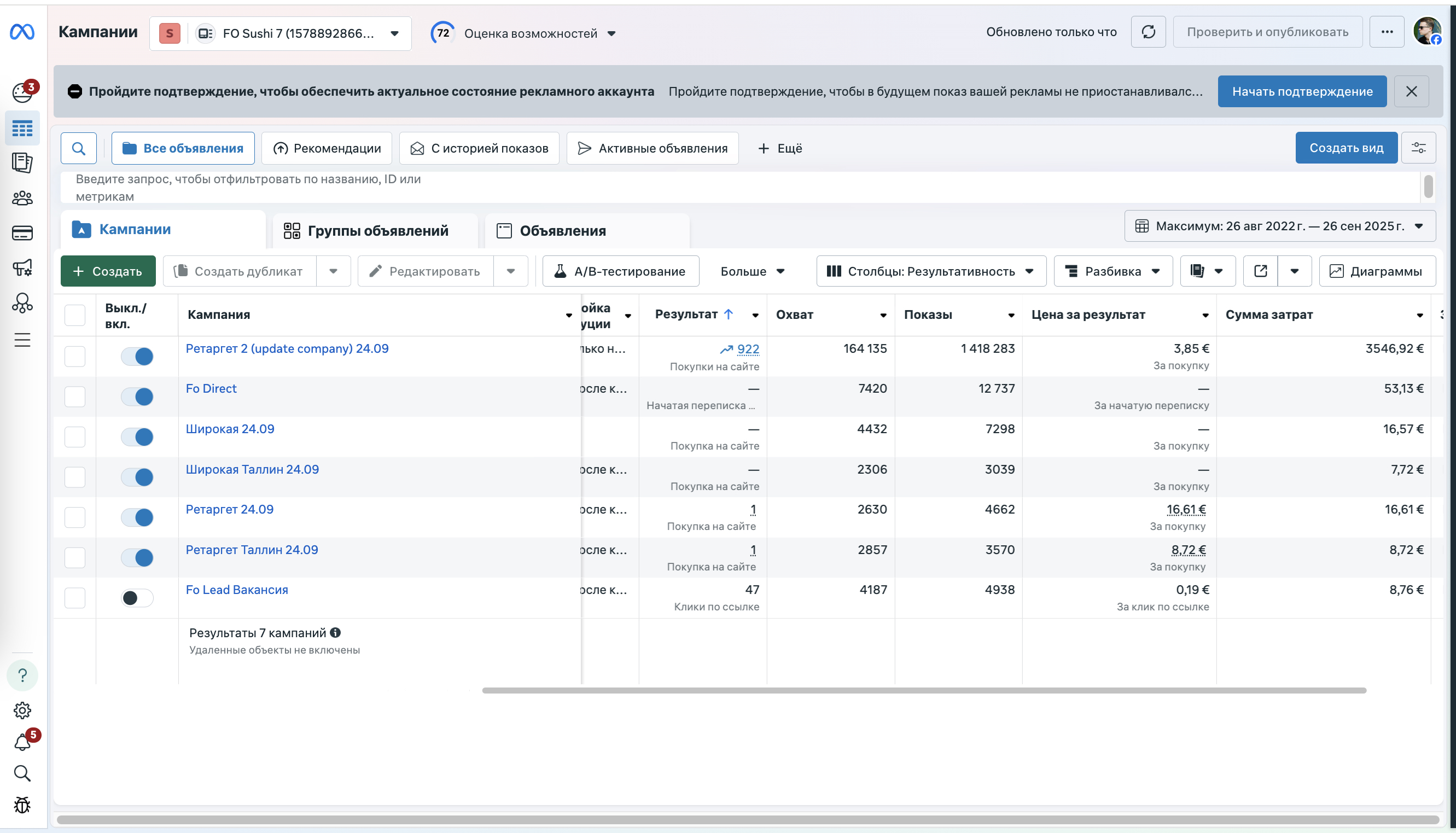Check the box for Широкая 24.09

[75, 437]
